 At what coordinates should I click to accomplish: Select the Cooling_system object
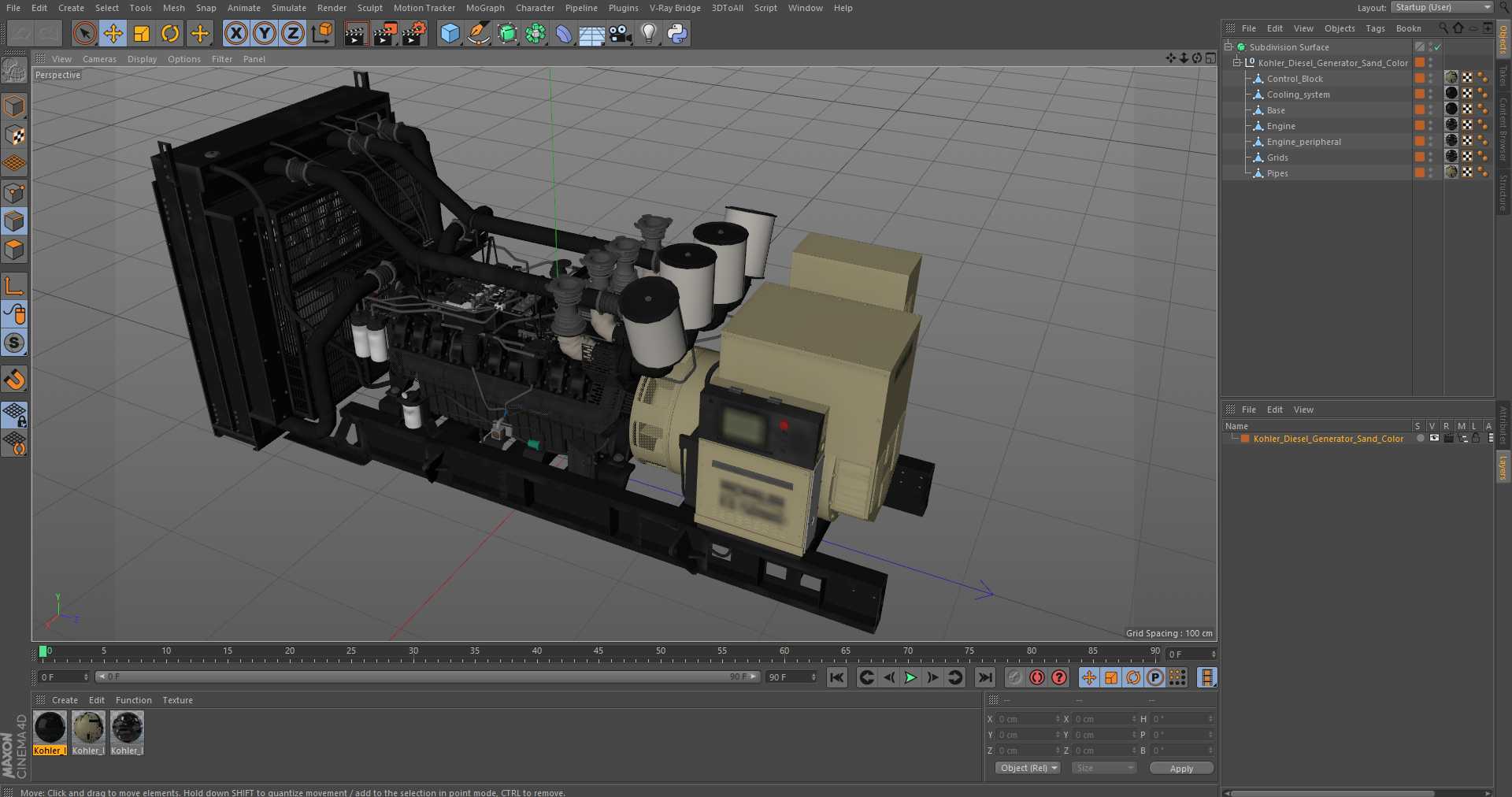click(x=1298, y=95)
